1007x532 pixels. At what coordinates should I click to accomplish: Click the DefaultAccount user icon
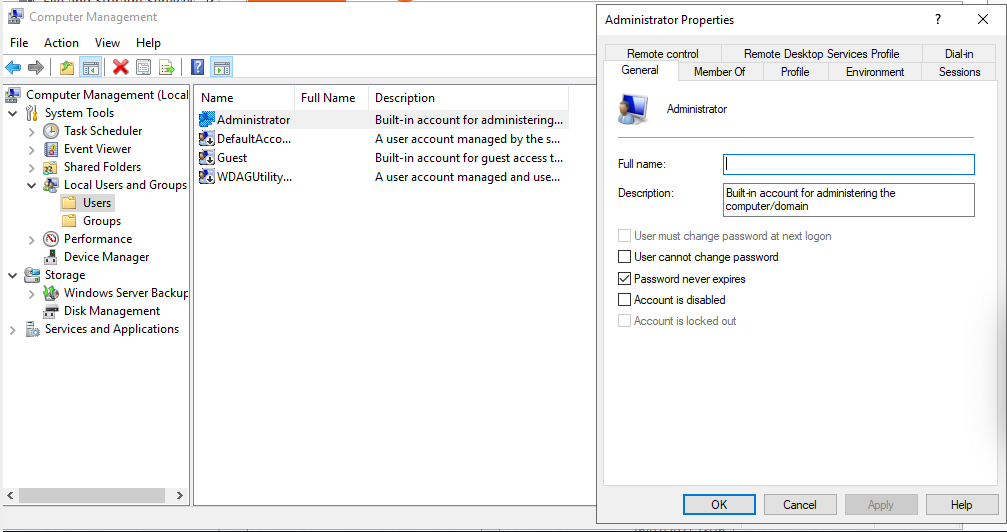(x=207, y=139)
